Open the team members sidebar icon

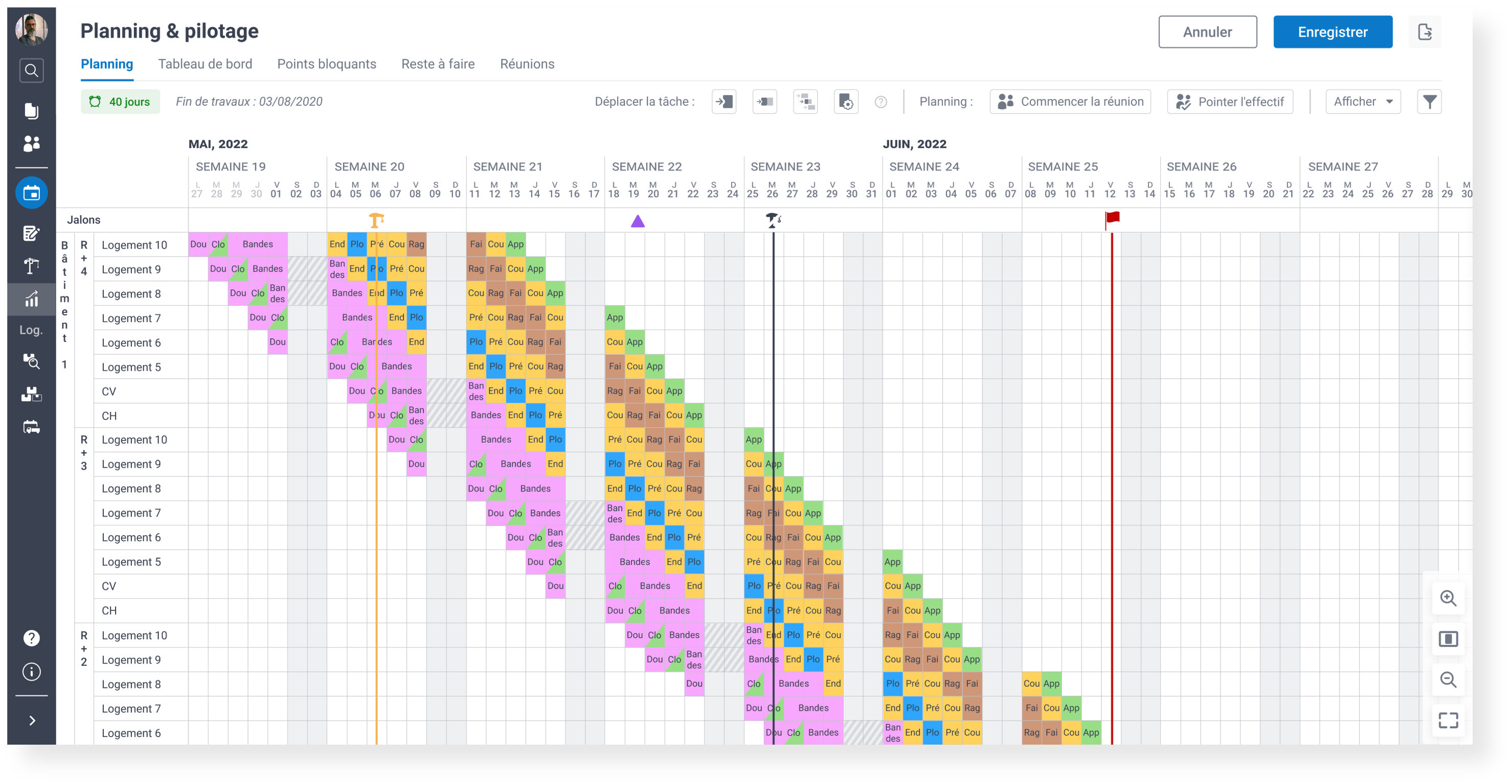coord(31,144)
